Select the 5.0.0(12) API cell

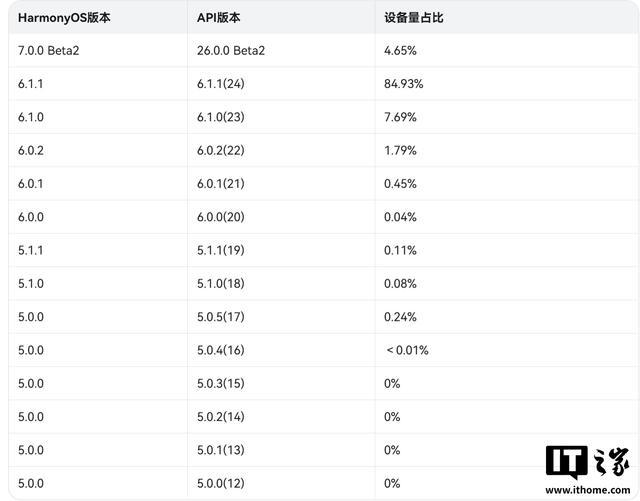click(221, 483)
